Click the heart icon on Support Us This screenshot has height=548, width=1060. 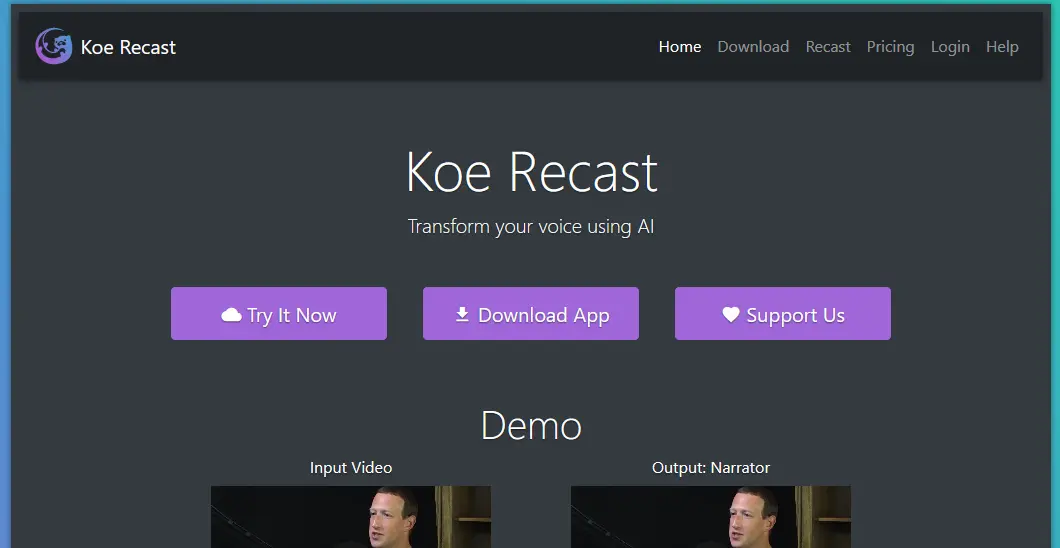click(x=731, y=314)
